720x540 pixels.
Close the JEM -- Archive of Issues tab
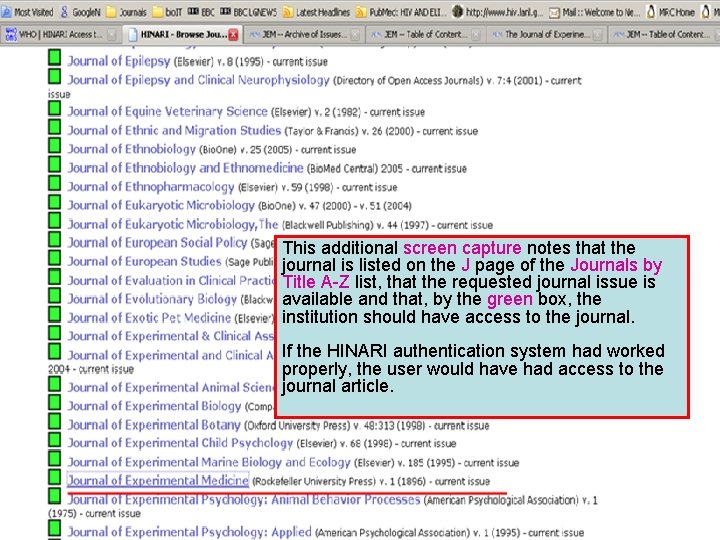pyautogui.click(x=355, y=34)
